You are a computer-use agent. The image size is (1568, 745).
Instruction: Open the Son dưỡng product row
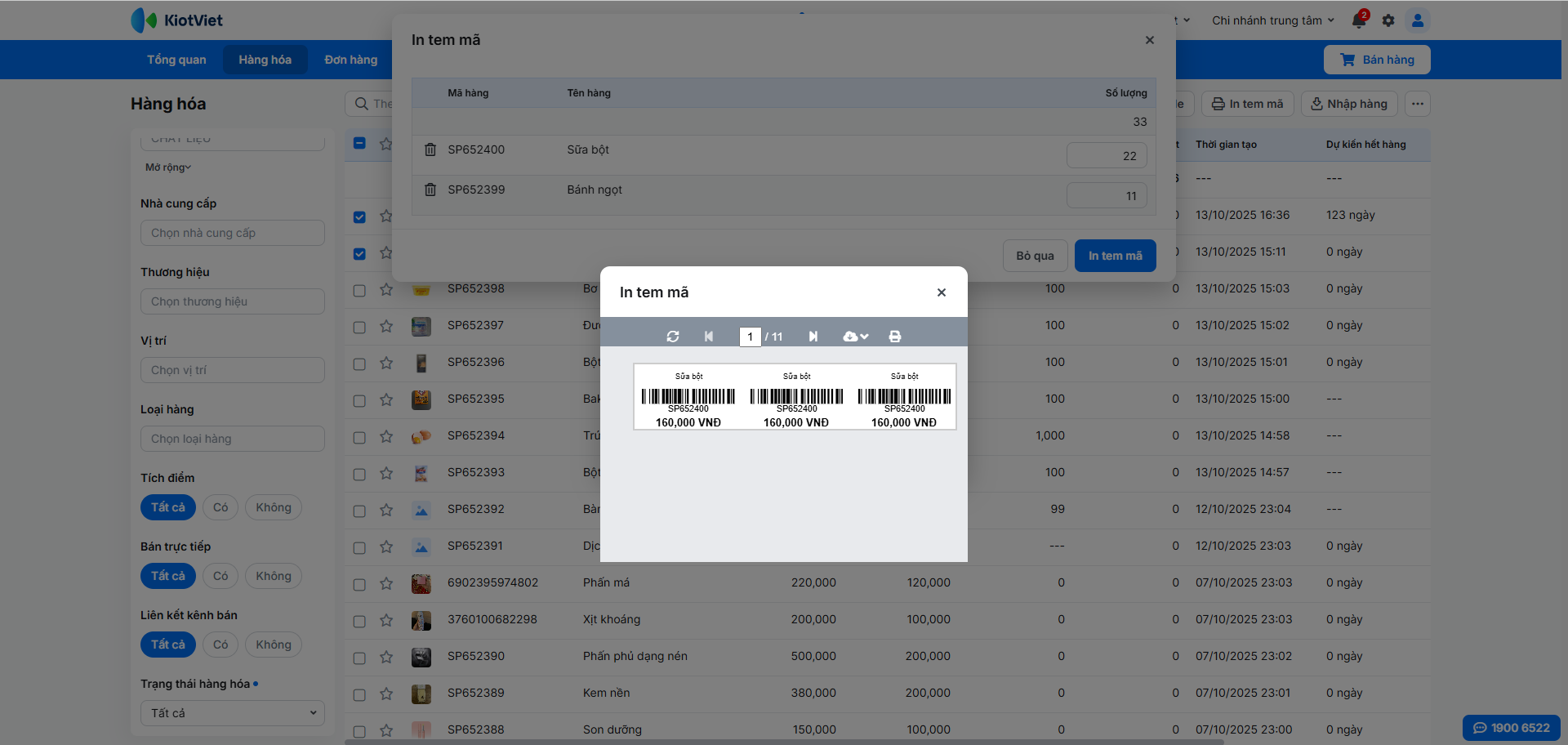pyautogui.click(x=612, y=729)
